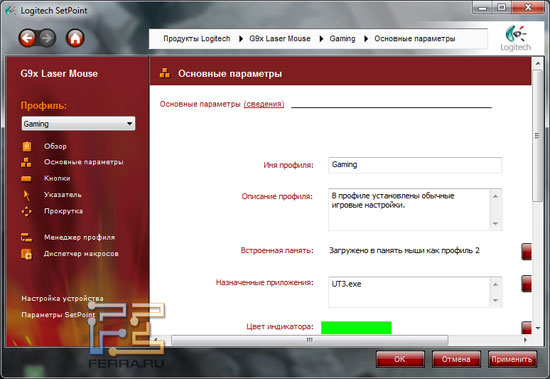This screenshot has width=550, height=379.
Task: Click the Диспетчер макросов icon
Action: coord(27,254)
